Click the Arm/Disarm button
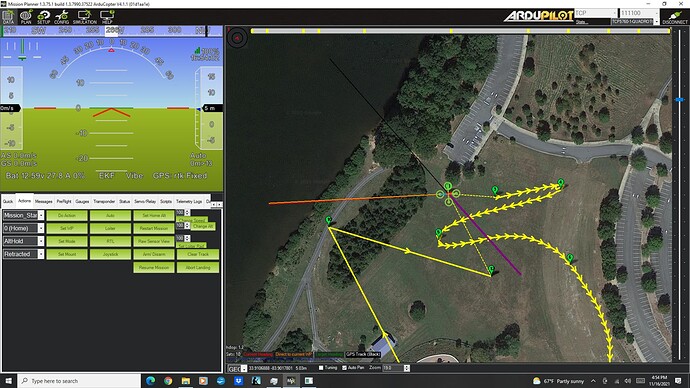This screenshot has width=690, height=388. point(154,254)
